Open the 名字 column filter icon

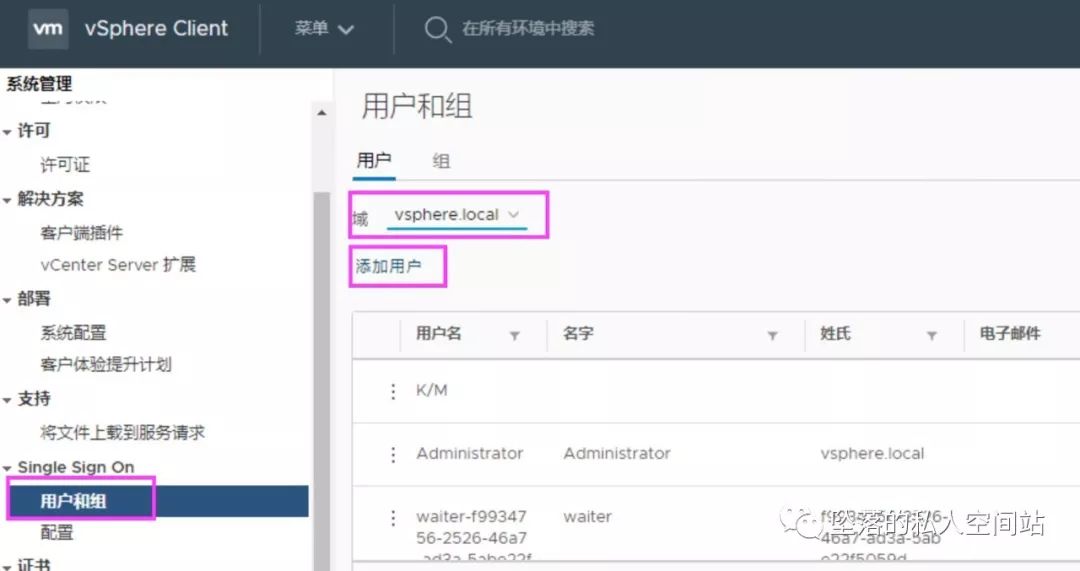coord(772,335)
